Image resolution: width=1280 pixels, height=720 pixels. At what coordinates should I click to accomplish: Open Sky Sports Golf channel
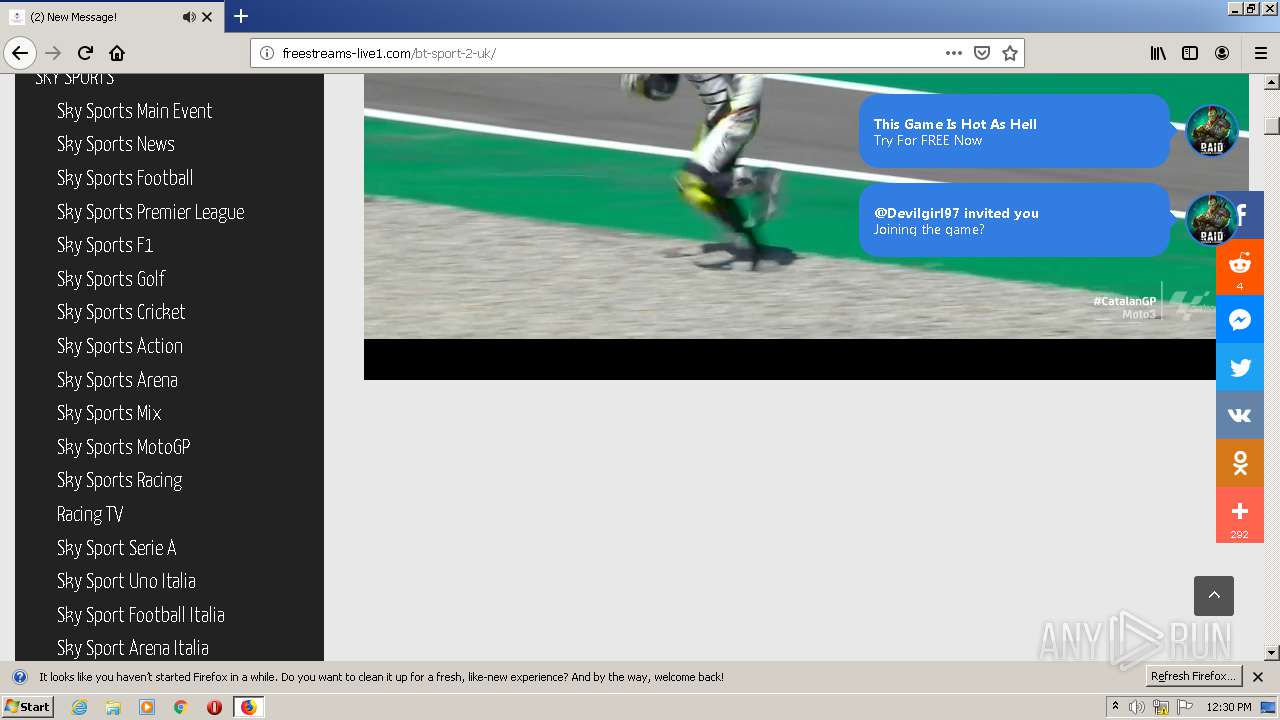111,279
